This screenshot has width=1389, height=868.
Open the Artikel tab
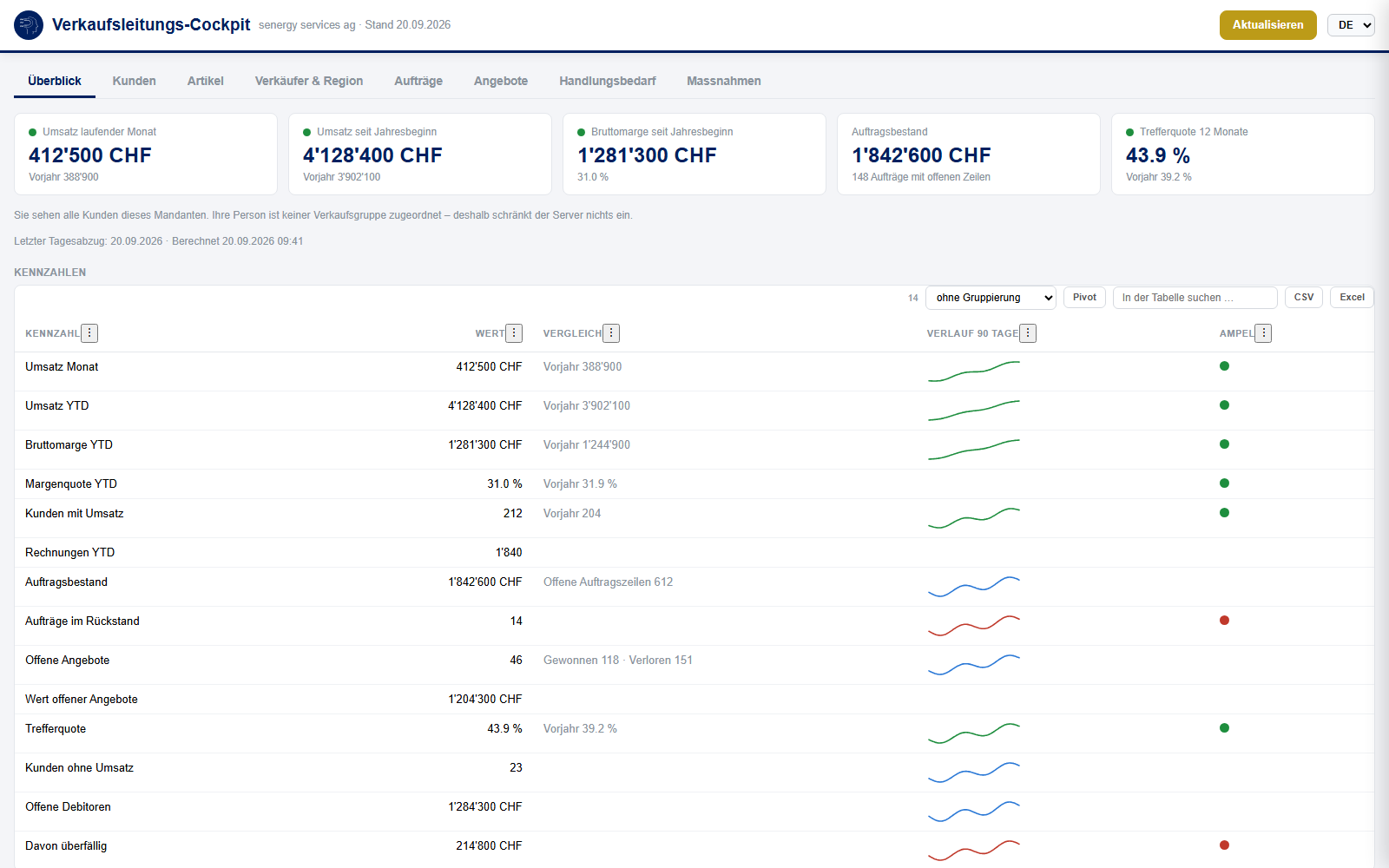coord(206,81)
